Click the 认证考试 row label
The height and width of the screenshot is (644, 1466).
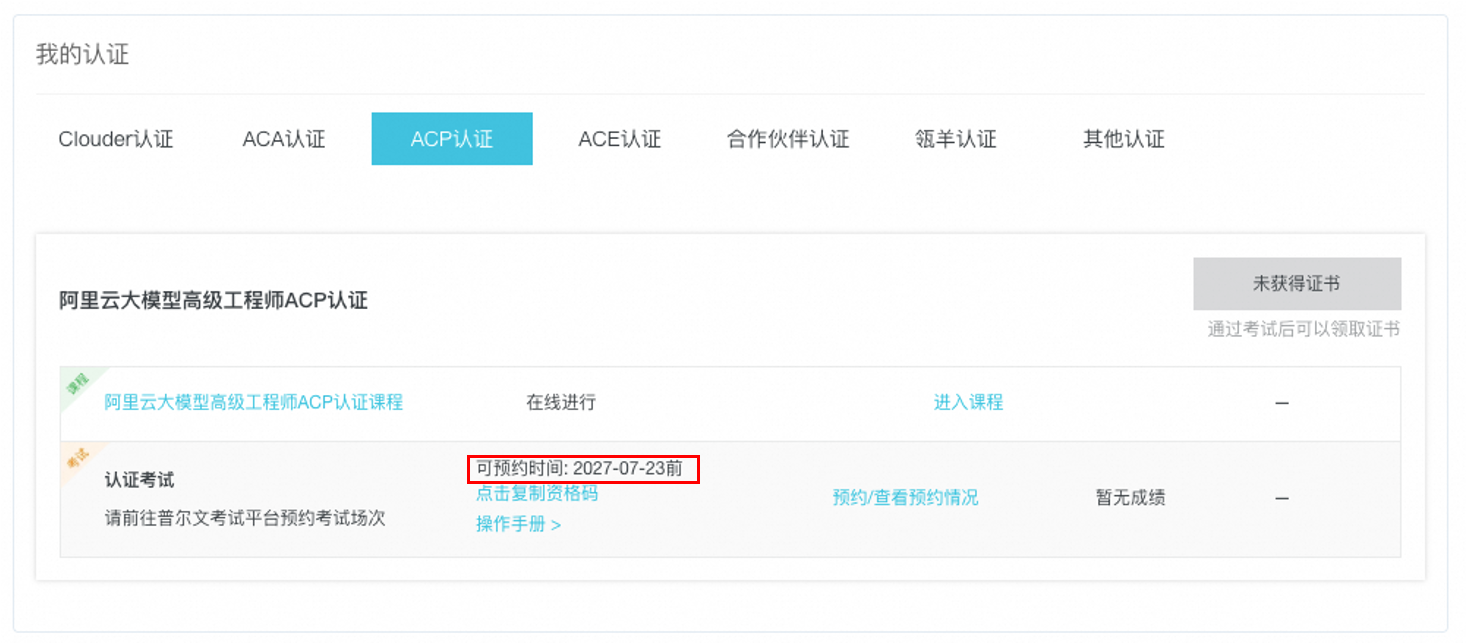[139, 480]
